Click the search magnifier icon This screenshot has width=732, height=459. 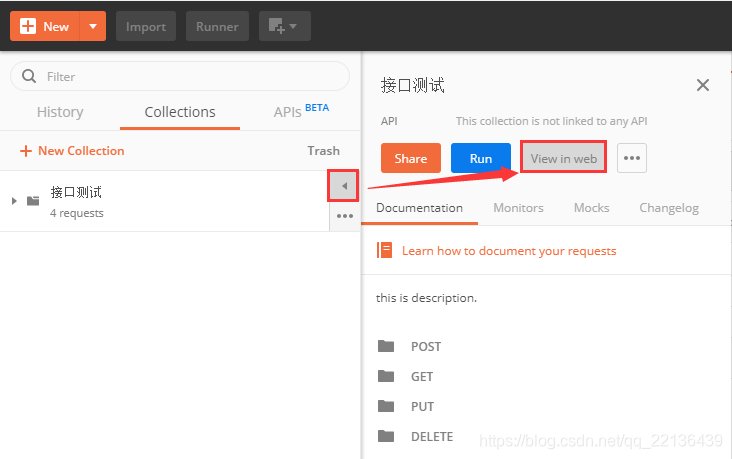[29, 76]
